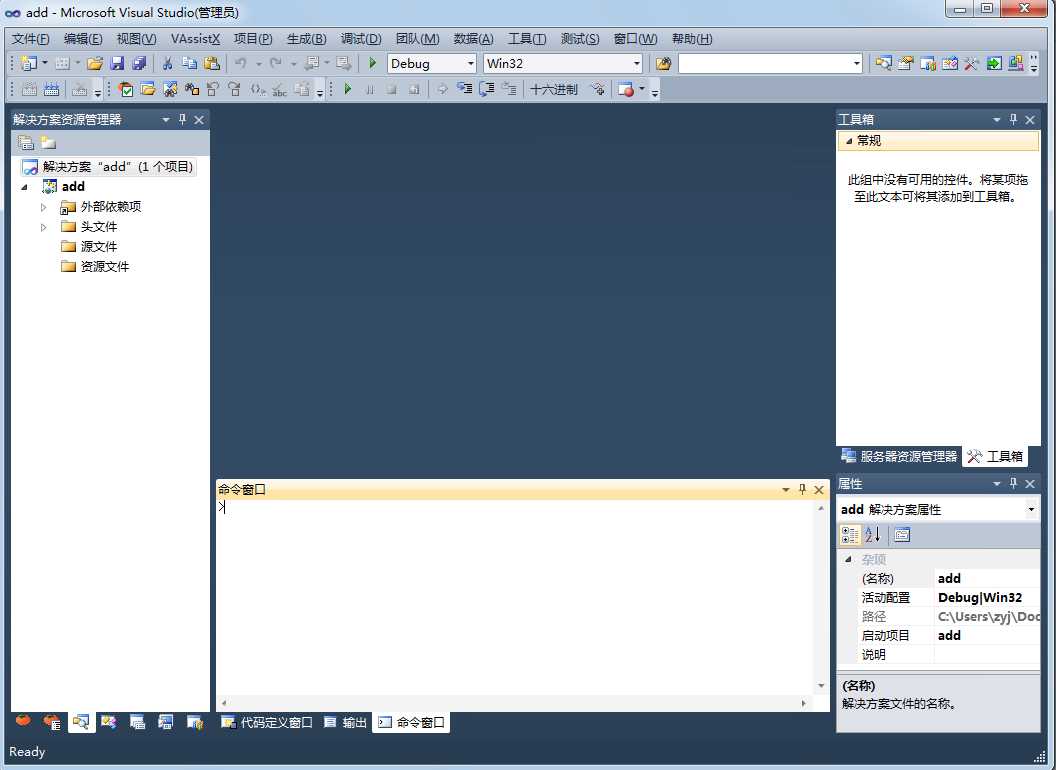Open the 生成(B) menu
Viewport: 1056px width, 770px height.
pos(306,39)
